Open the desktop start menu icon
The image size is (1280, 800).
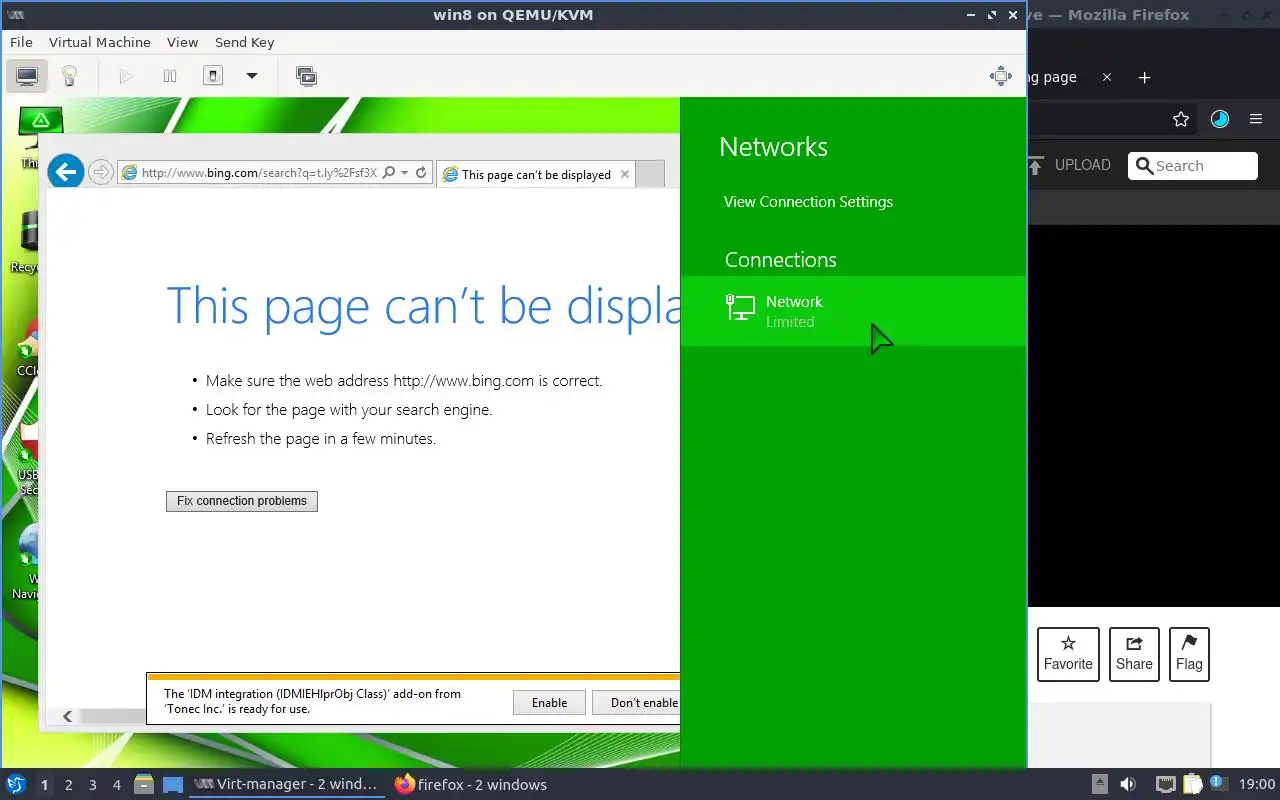16,785
